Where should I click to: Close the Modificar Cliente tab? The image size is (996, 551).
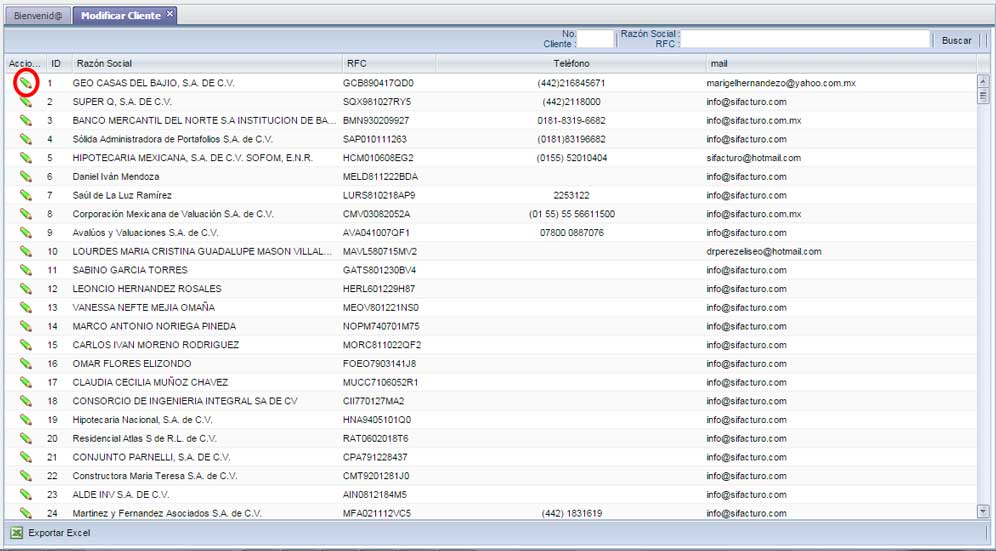[x=170, y=15]
